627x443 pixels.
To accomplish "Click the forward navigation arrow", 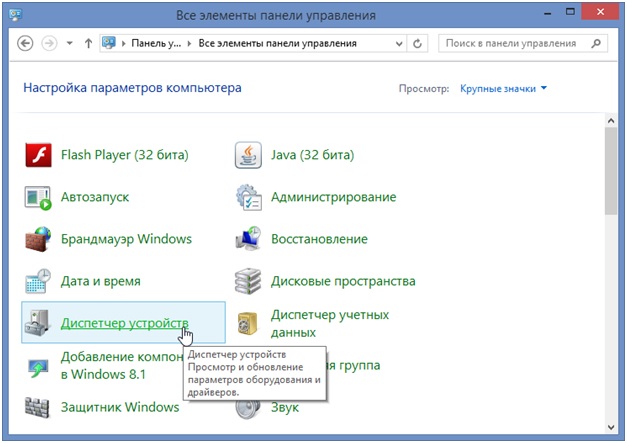I will [49, 43].
